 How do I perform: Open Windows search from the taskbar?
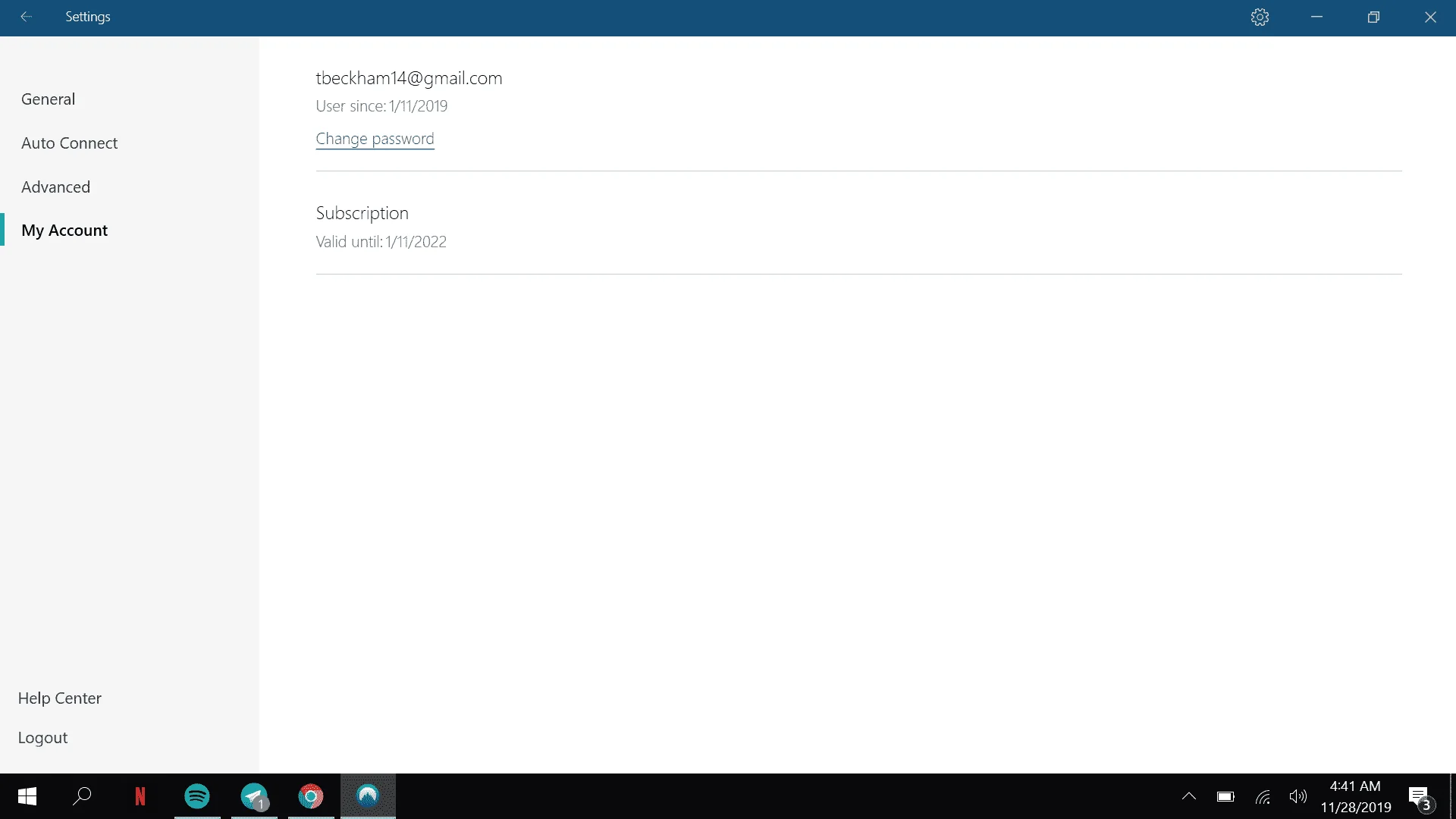point(82,796)
